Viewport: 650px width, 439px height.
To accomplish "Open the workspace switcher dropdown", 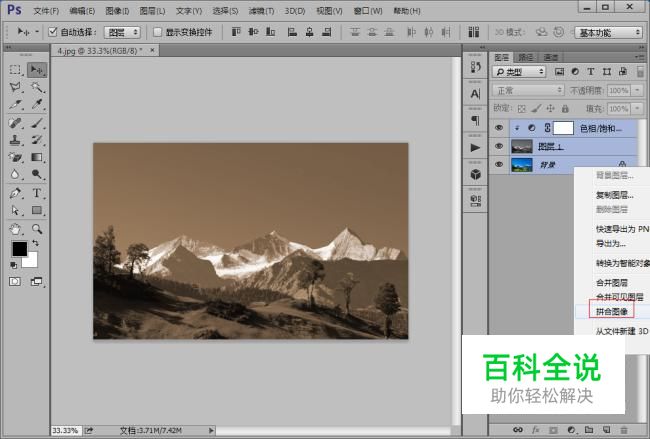I will (x=608, y=32).
